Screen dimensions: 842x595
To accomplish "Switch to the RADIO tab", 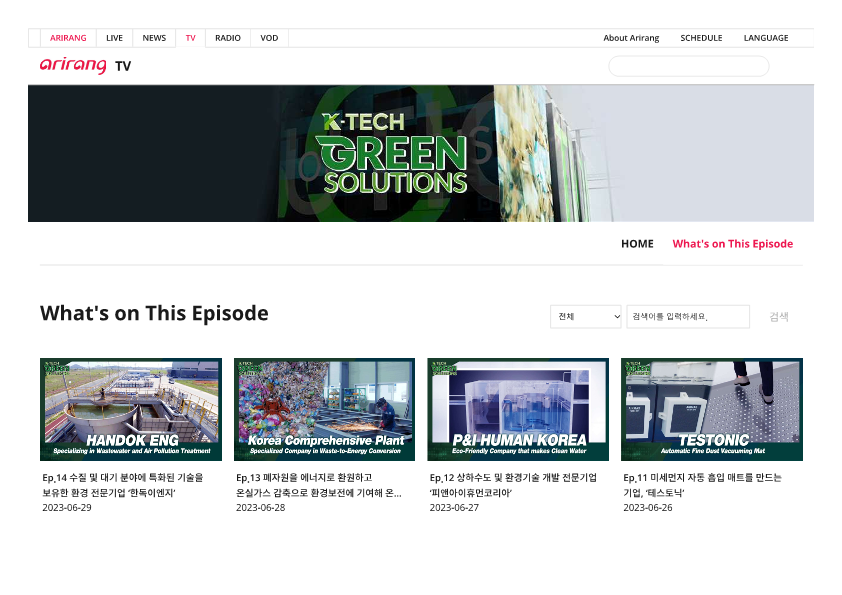I will pyautogui.click(x=228, y=38).
